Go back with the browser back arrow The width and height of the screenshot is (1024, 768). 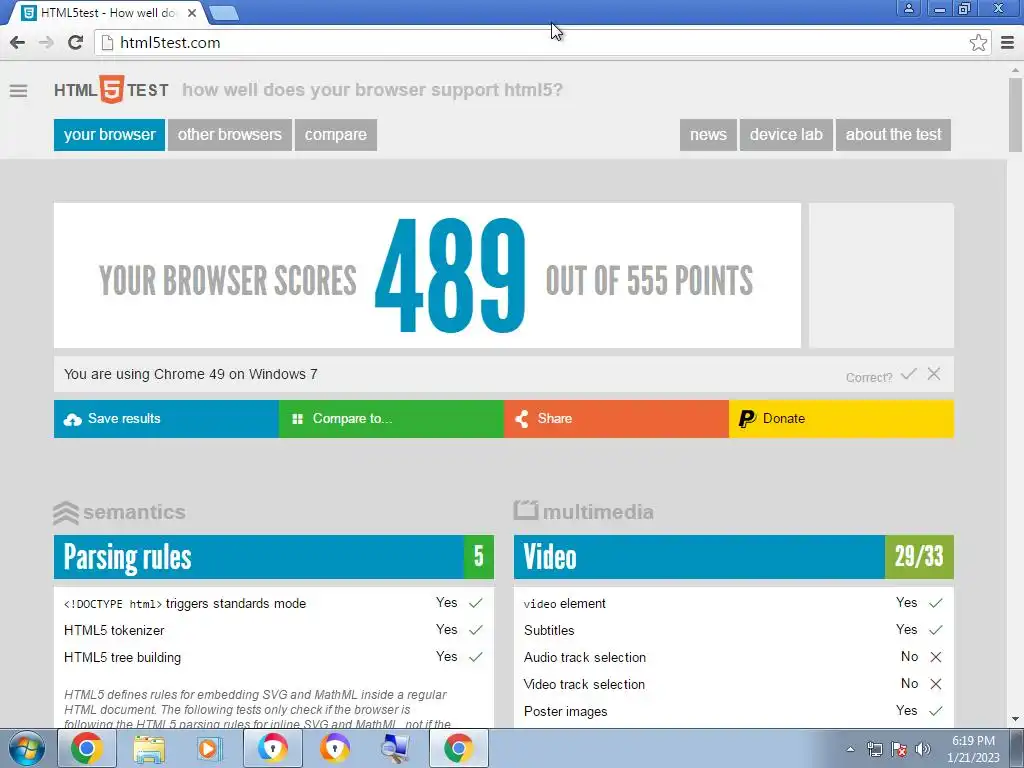pyautogui.click(x=18, y=42)
